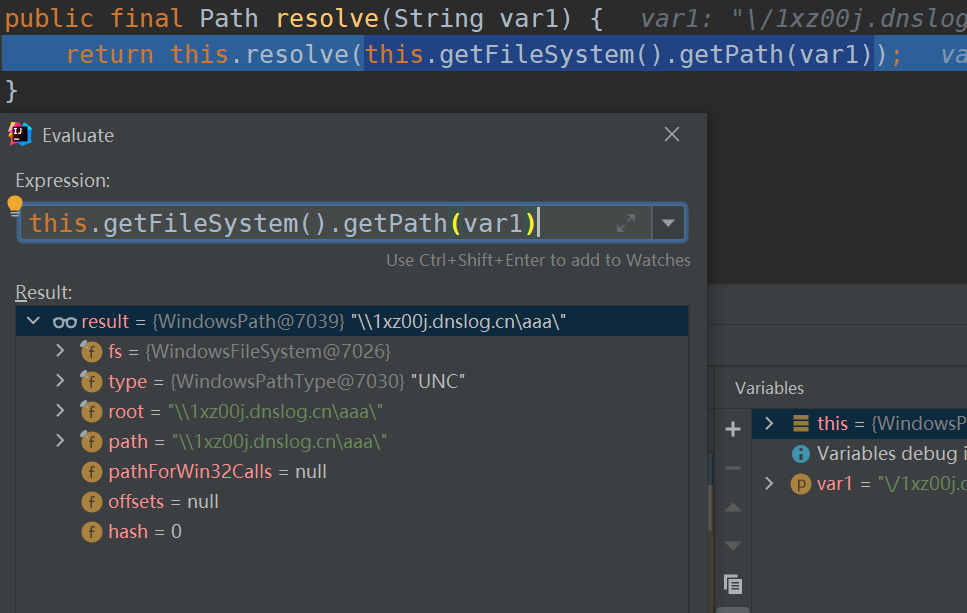
Task: Select the path value row
Action: coord(352,442)
